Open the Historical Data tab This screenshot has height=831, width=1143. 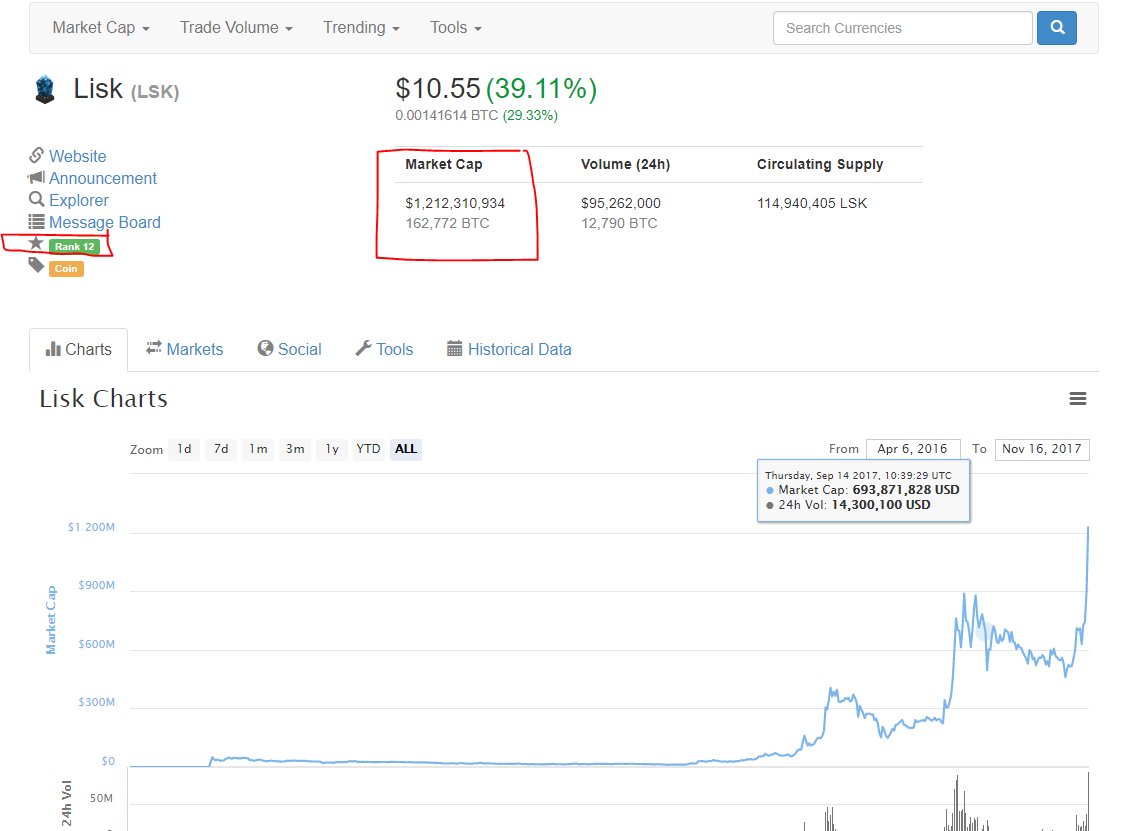[x=509, y=349]
